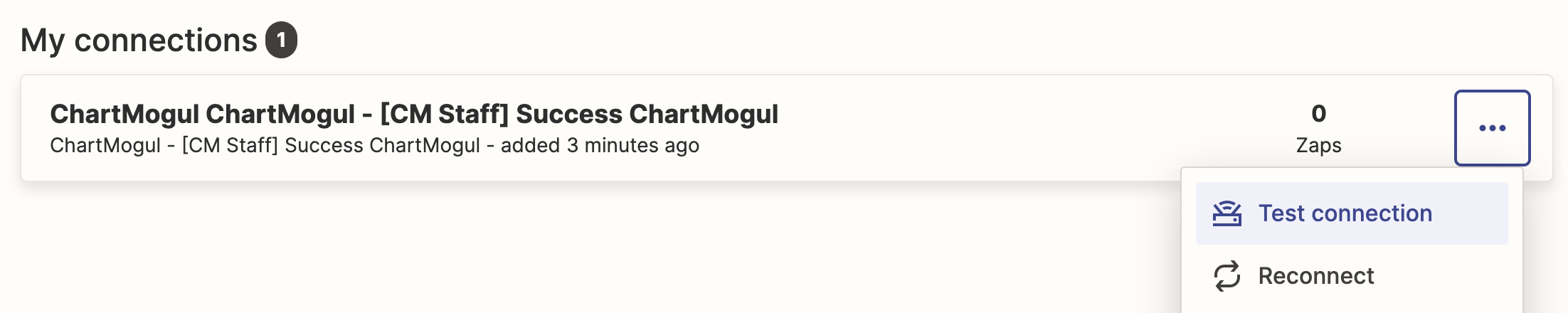The width and height of the screenshot is (1568, 313).
Task: Click the connections count badge showing 1
Action: [281, 40]
